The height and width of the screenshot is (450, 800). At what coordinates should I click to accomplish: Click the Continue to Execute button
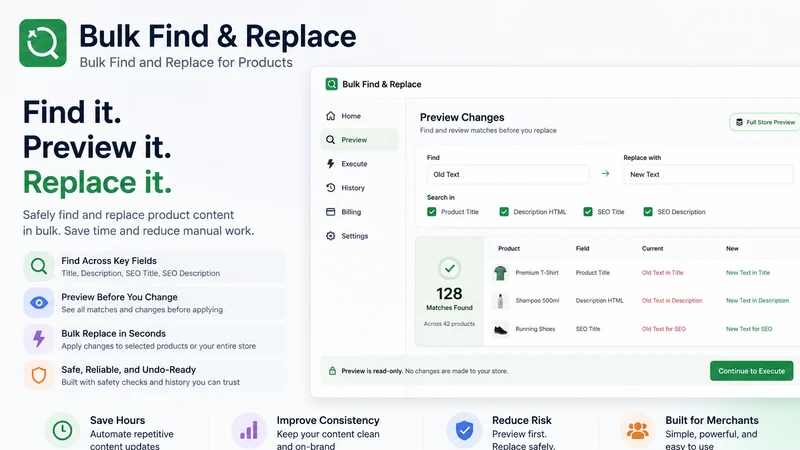[x=752, y=371]
